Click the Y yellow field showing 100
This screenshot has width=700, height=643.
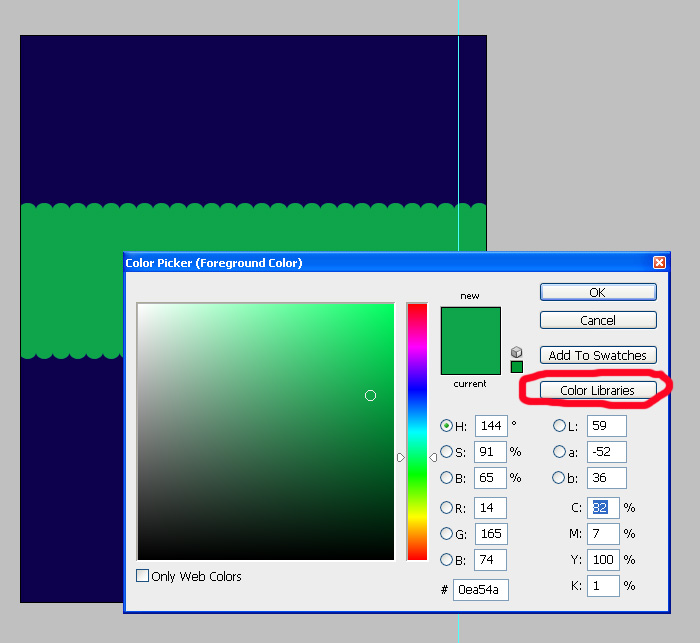click(603, 559)
